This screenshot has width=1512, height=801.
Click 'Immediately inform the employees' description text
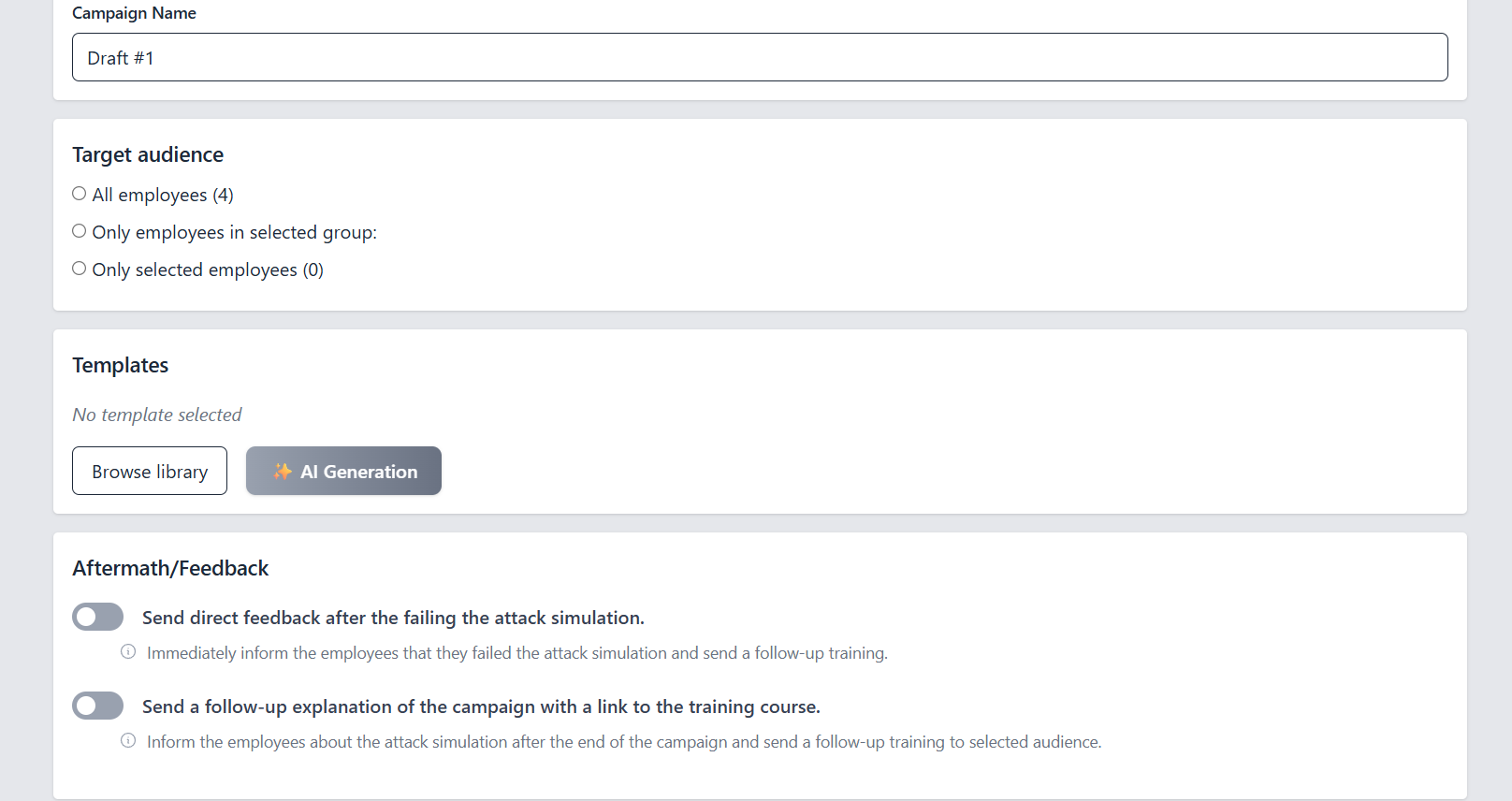[x=517, y=653]
